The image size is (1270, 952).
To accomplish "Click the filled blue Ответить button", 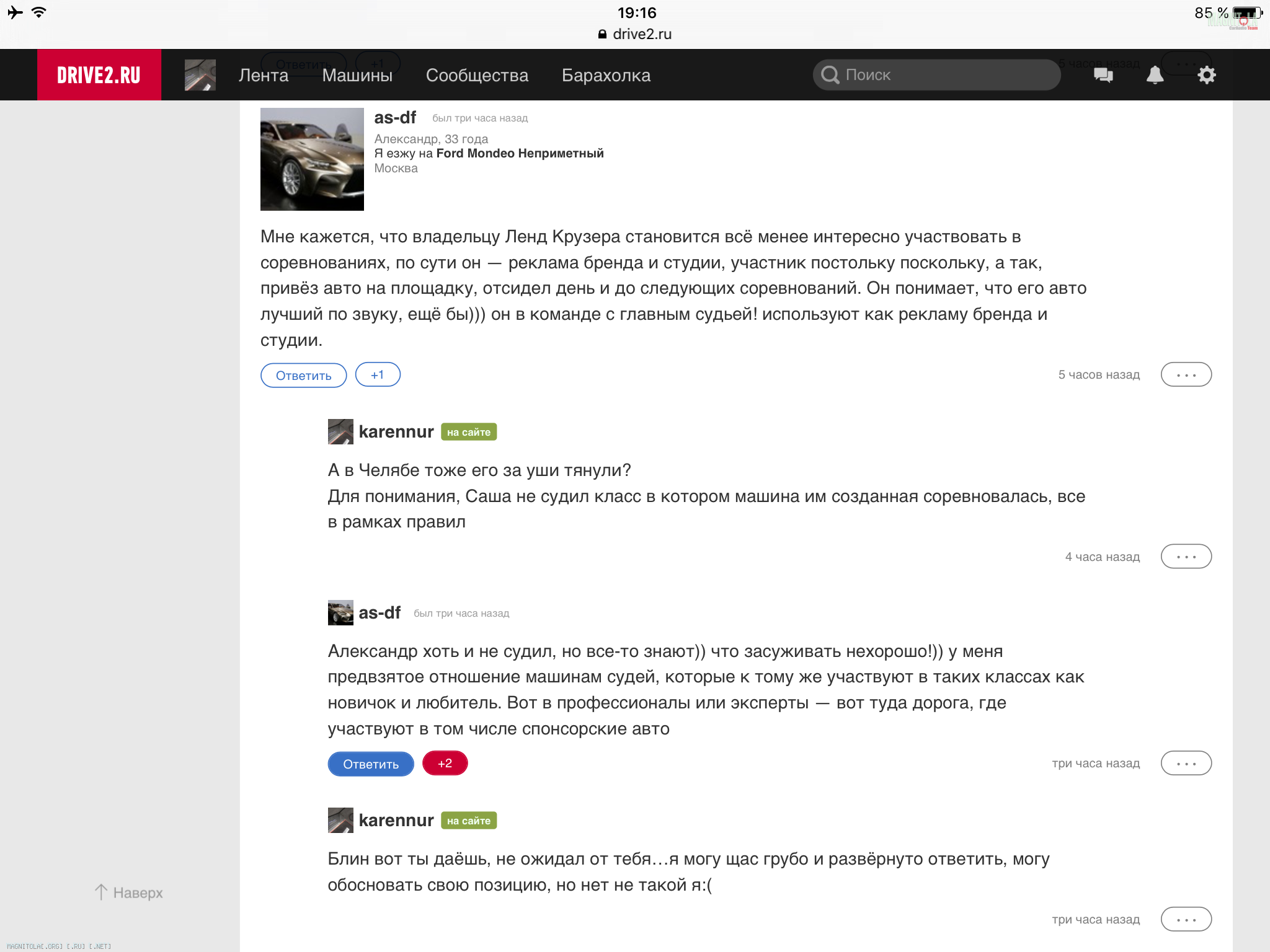I will coord(371,764).
